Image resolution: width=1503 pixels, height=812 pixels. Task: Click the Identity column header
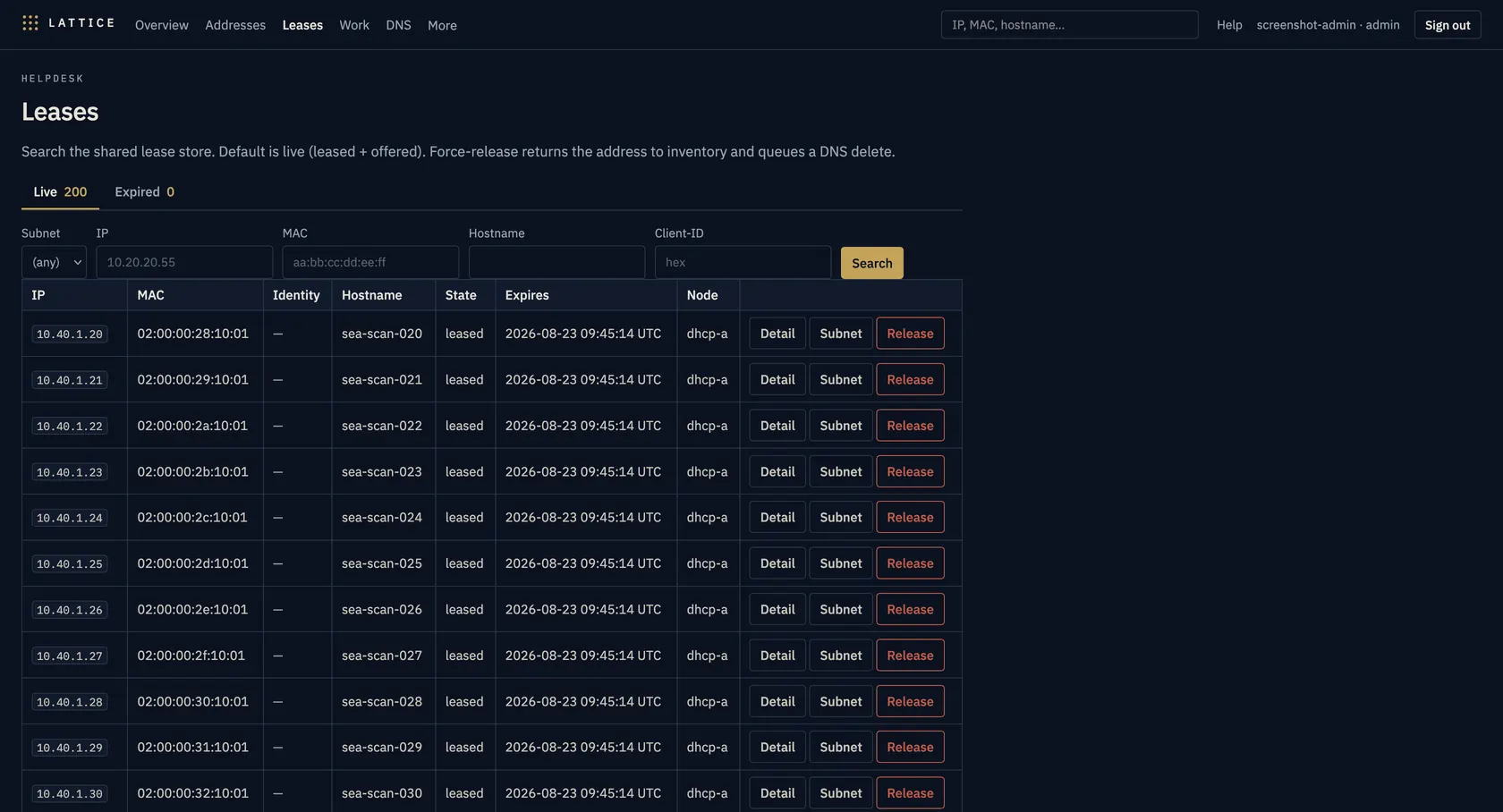click(x=296, y=295)
